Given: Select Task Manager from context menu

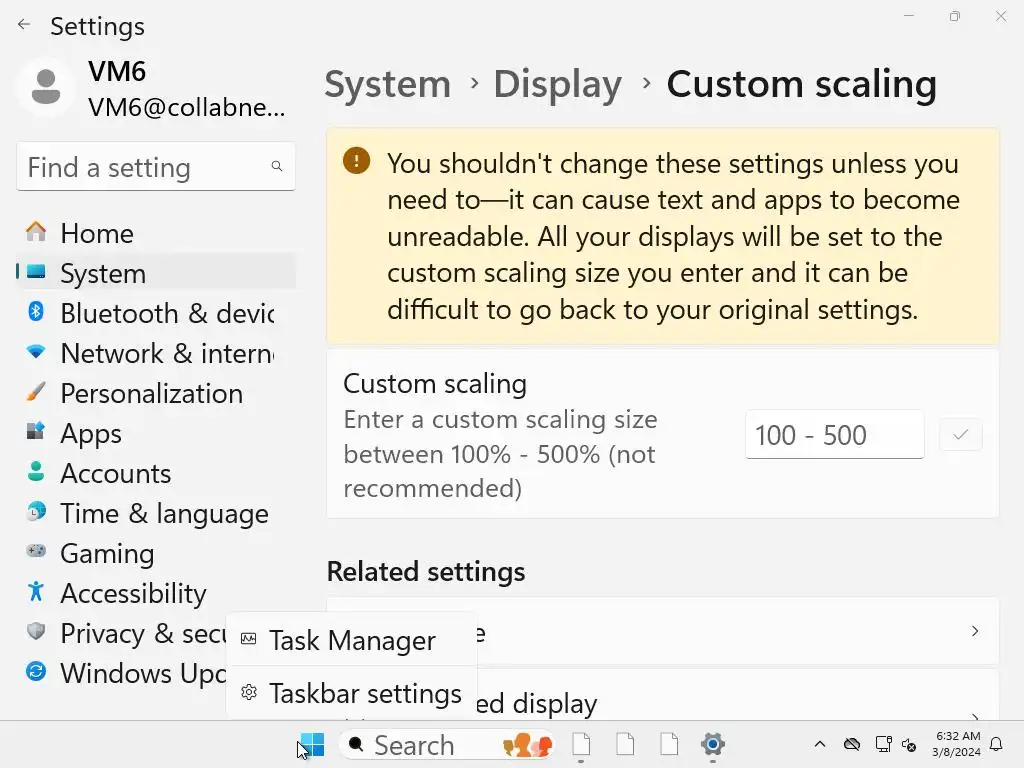Looking at the screenshot, I should pos(351,640).
